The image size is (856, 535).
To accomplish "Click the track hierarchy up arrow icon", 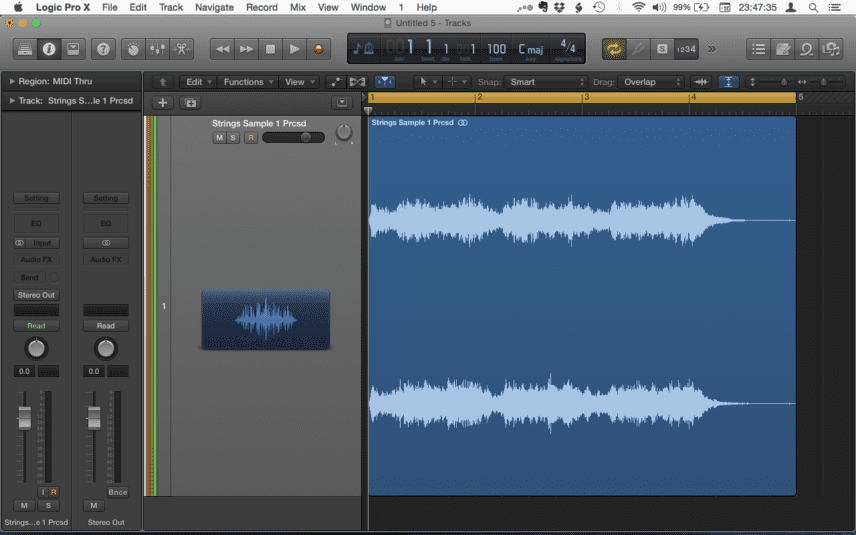I will click(x=162, y=82).
